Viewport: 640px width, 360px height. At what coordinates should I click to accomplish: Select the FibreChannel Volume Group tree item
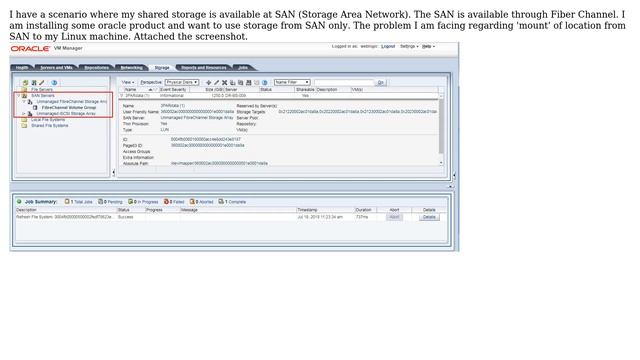pyautogui.click(x=69, y=107)
